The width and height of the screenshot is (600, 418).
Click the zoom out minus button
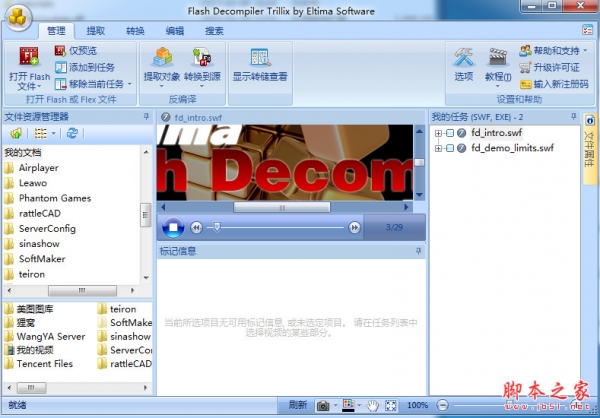pos(443,405)
